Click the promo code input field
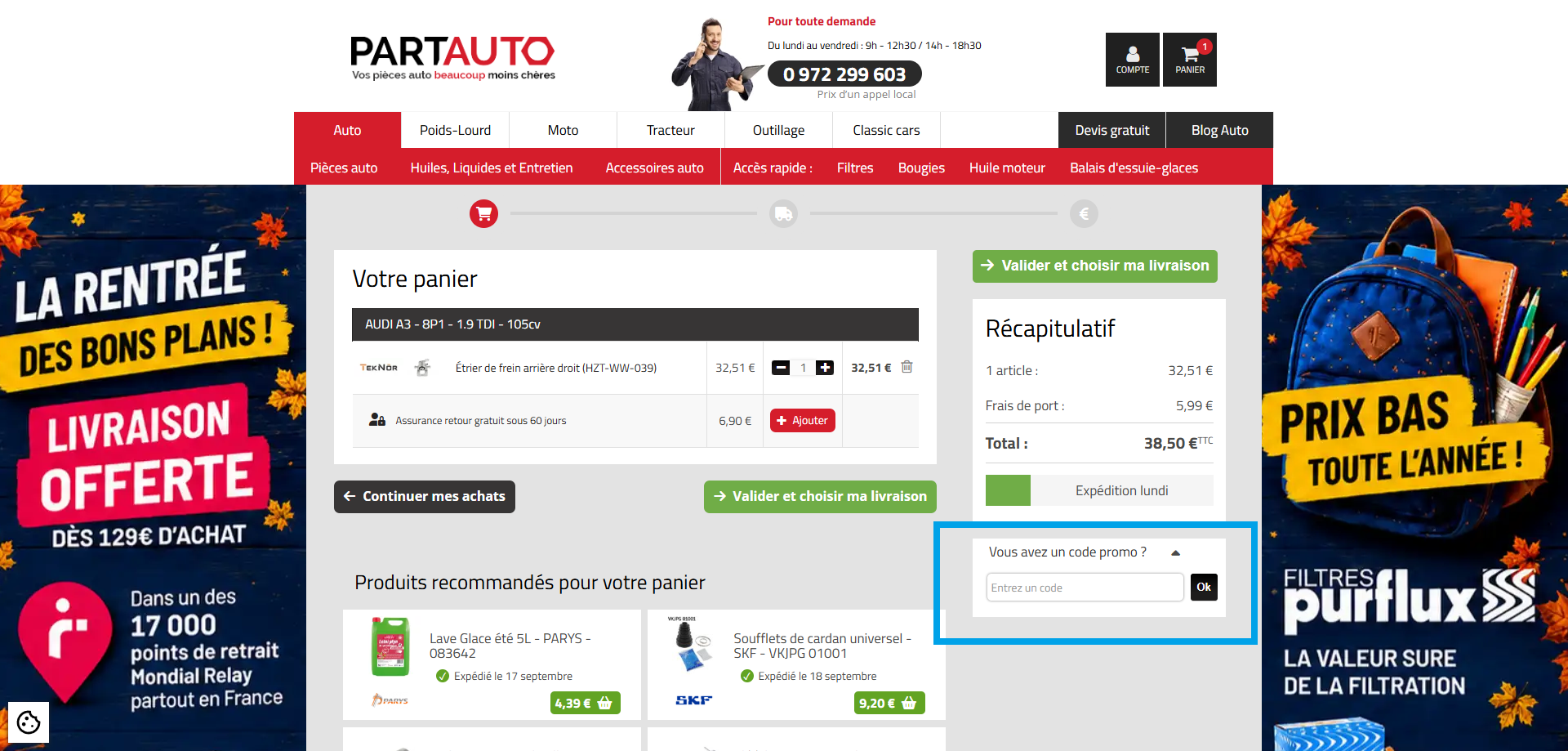 tap(1085, 588)
